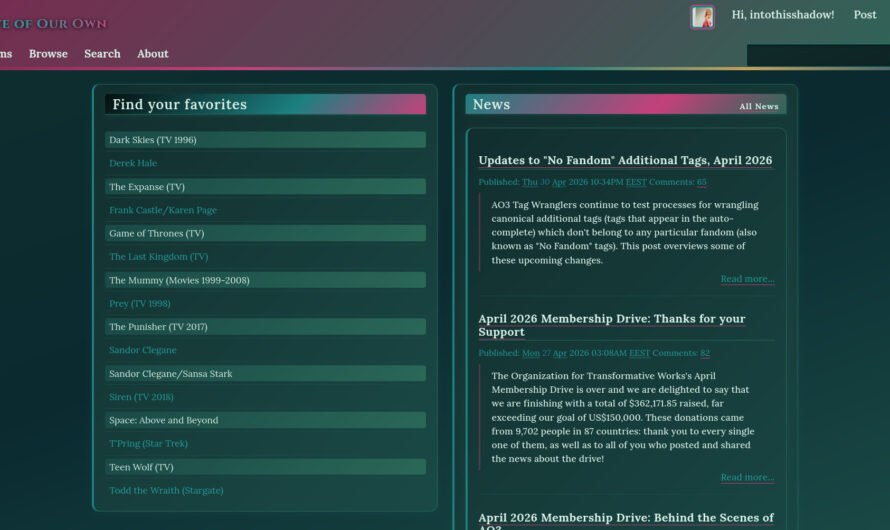
Task: Click the News section heading
Action: 491,104
